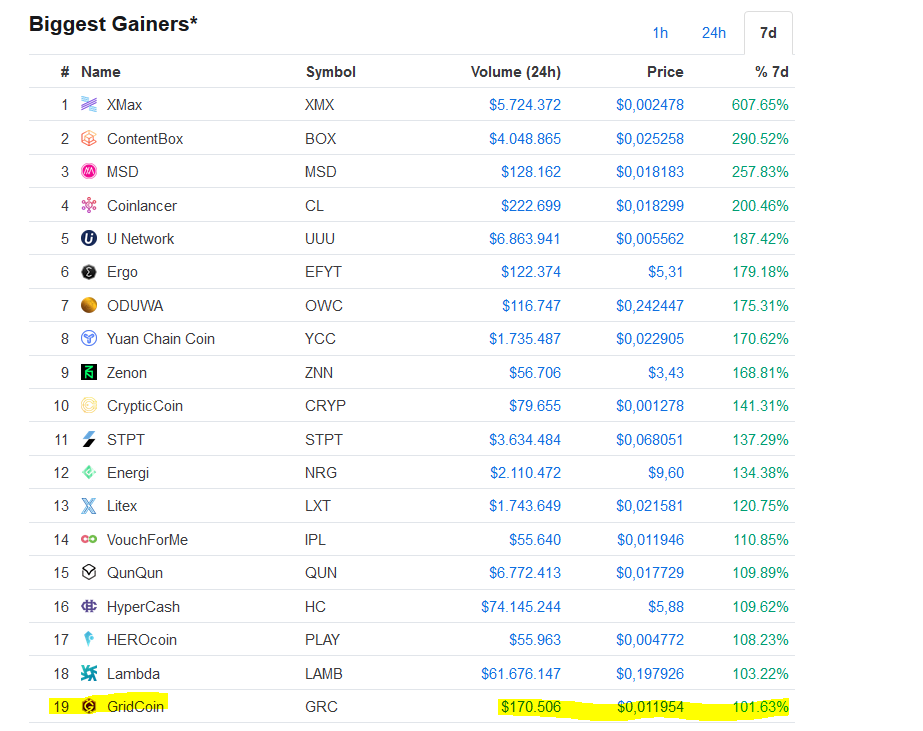This screenshot has height=731, width=923.
Task: Click the green Zenon logo icon
Action: (x=89, y=372)
